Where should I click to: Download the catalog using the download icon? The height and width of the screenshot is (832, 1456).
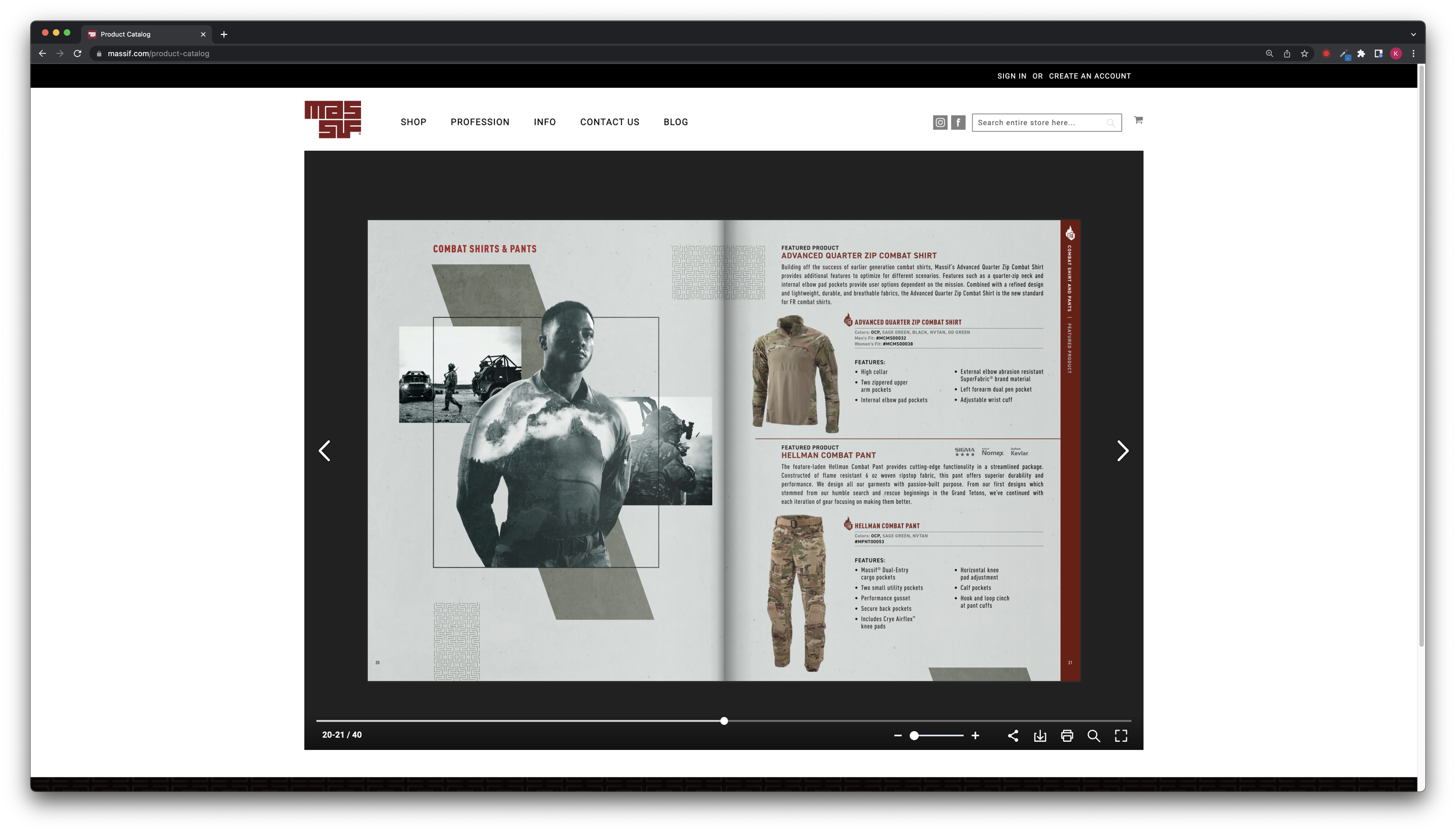(1040, 735)
